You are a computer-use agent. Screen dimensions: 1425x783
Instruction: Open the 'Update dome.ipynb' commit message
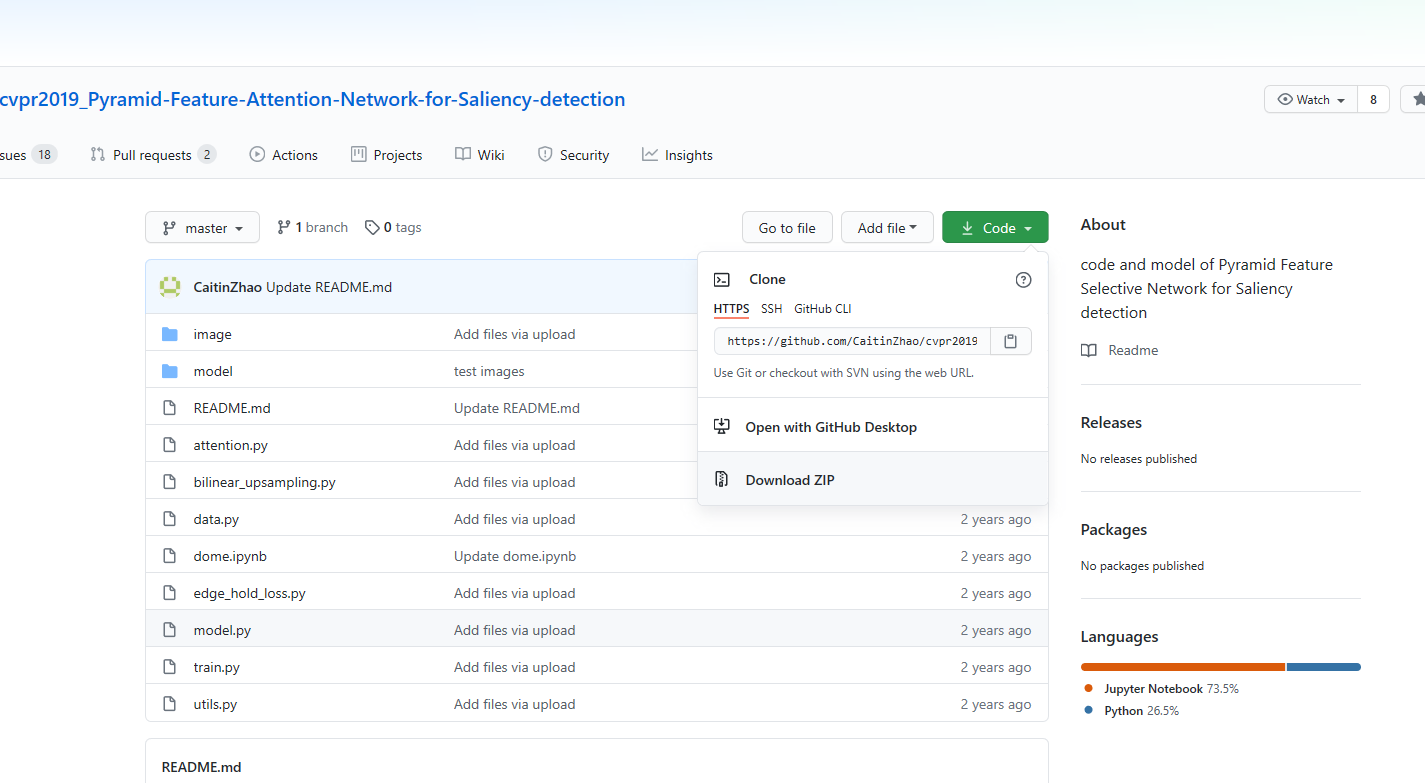click(x=515, y=556)
